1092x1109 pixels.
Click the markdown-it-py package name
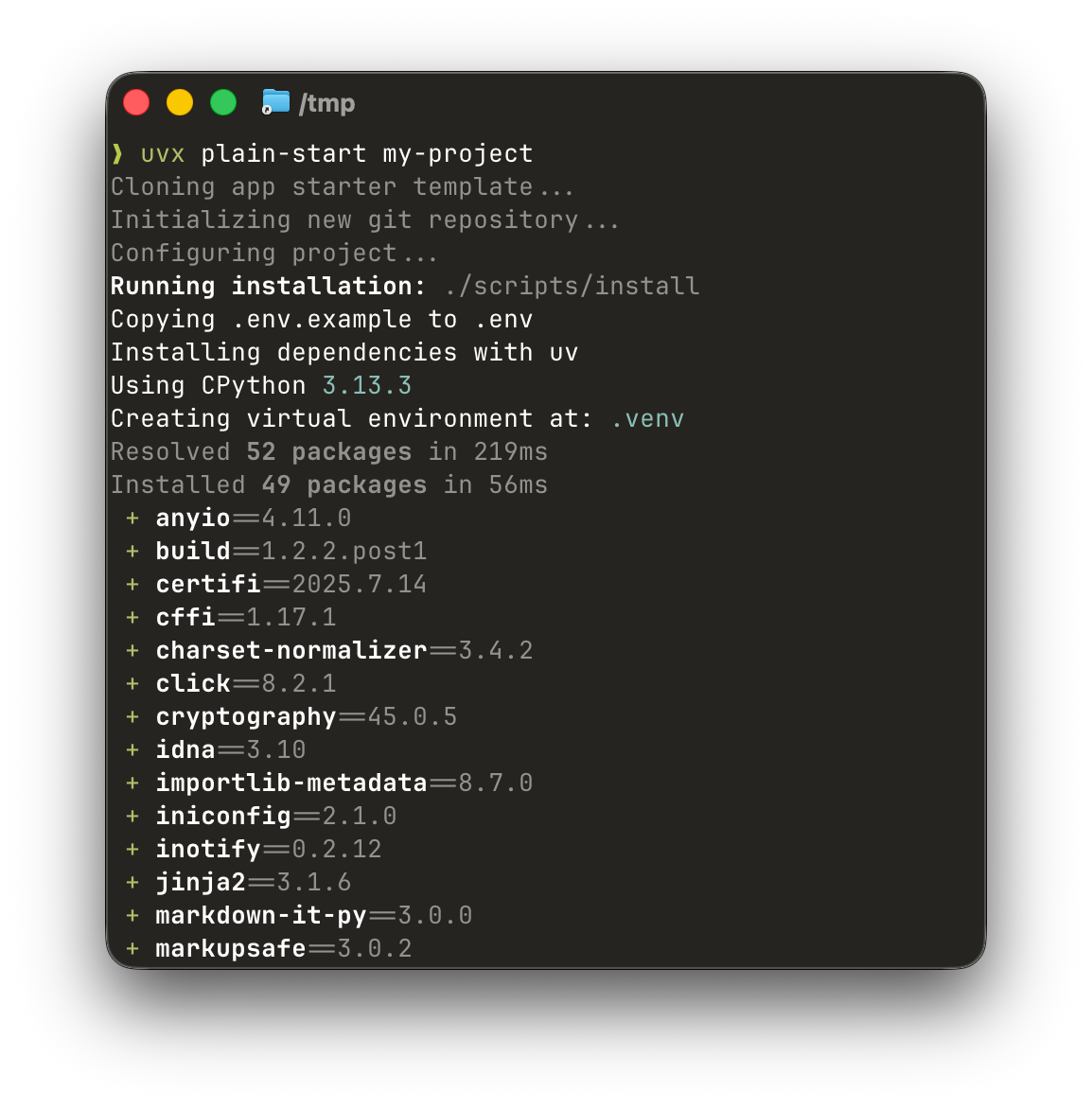click(x=261, y=916)
